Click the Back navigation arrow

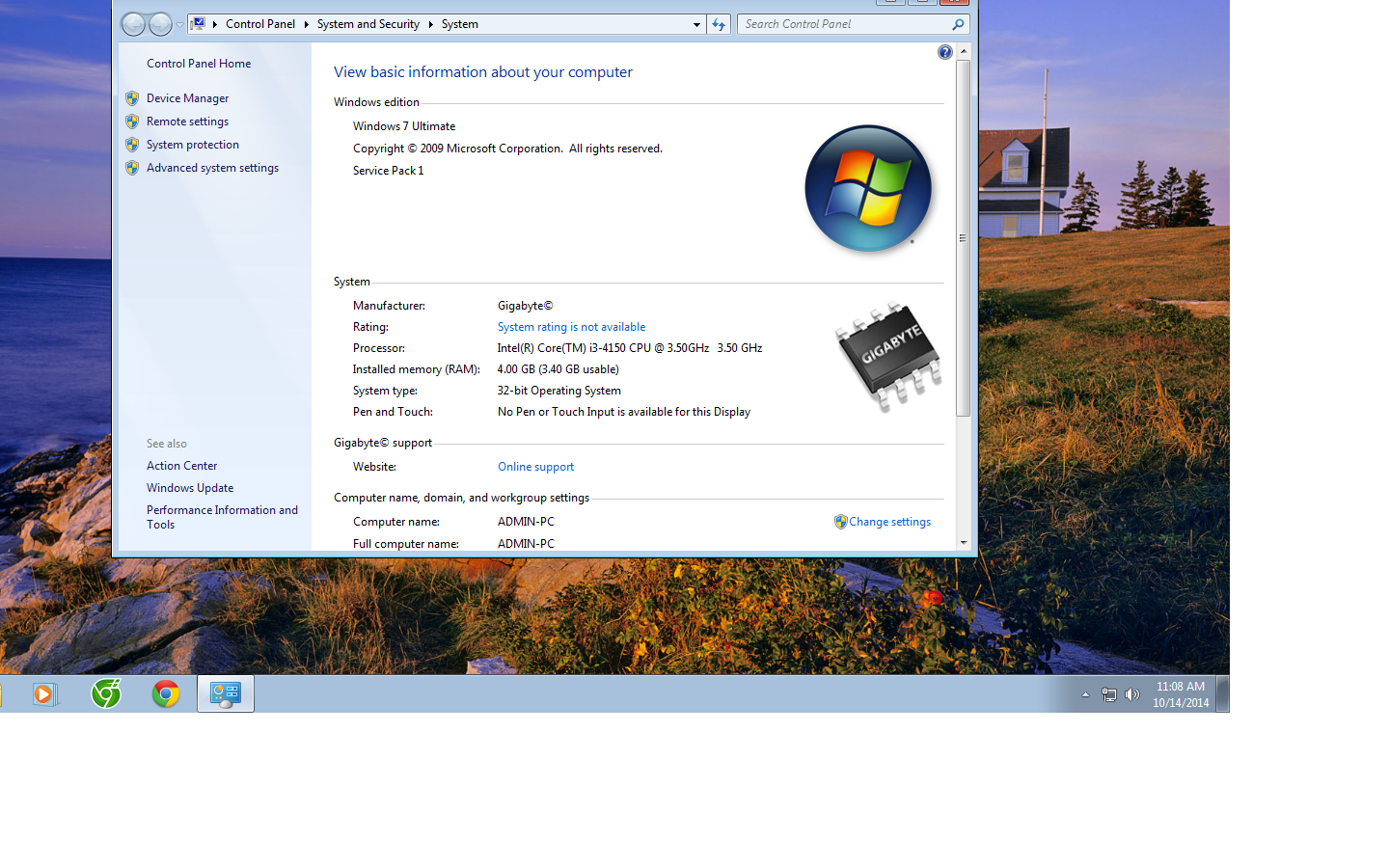(x=133, y=24)
